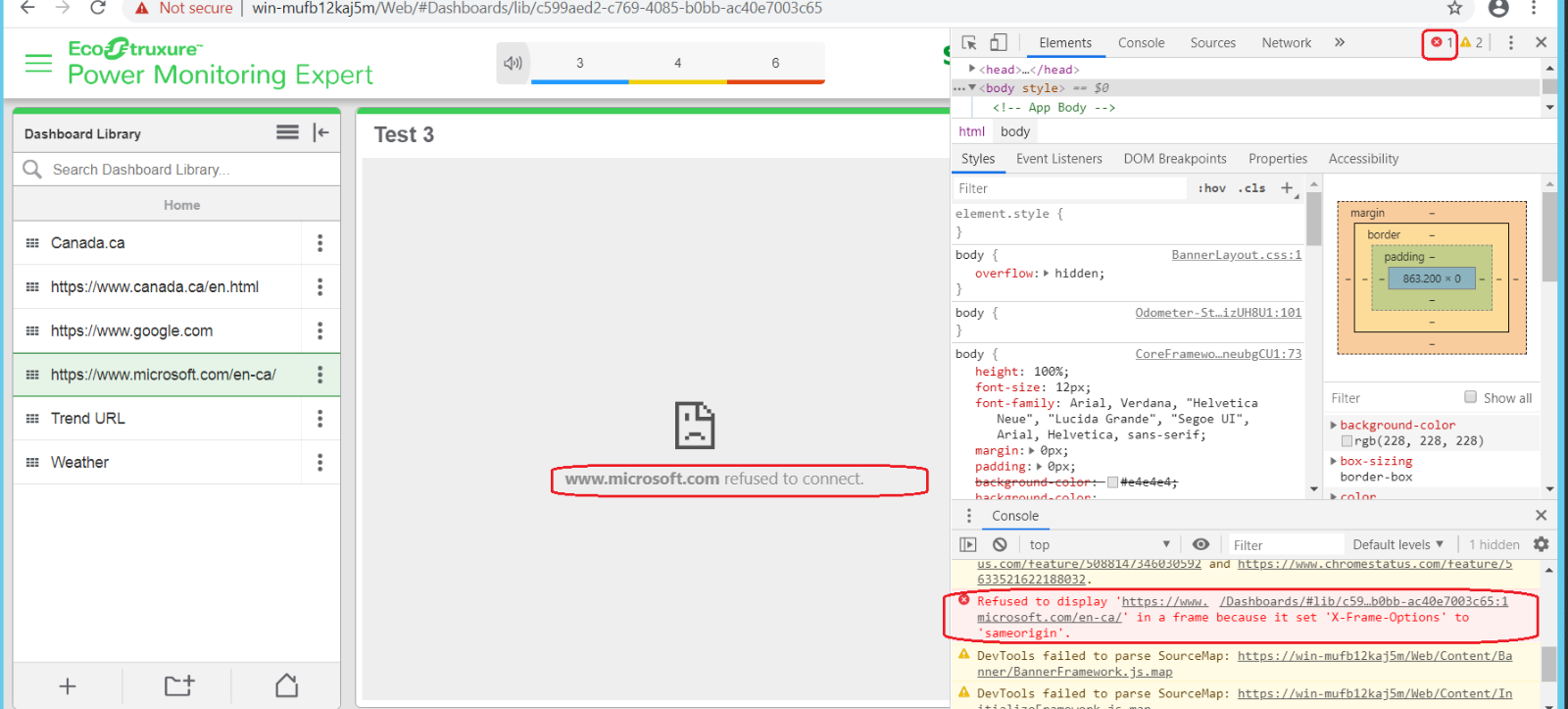The height and width of the screenshot is (709, 1568).
Task: Open options for https://www.canada.ca/en.html dashboard
Action: [319, 287]
